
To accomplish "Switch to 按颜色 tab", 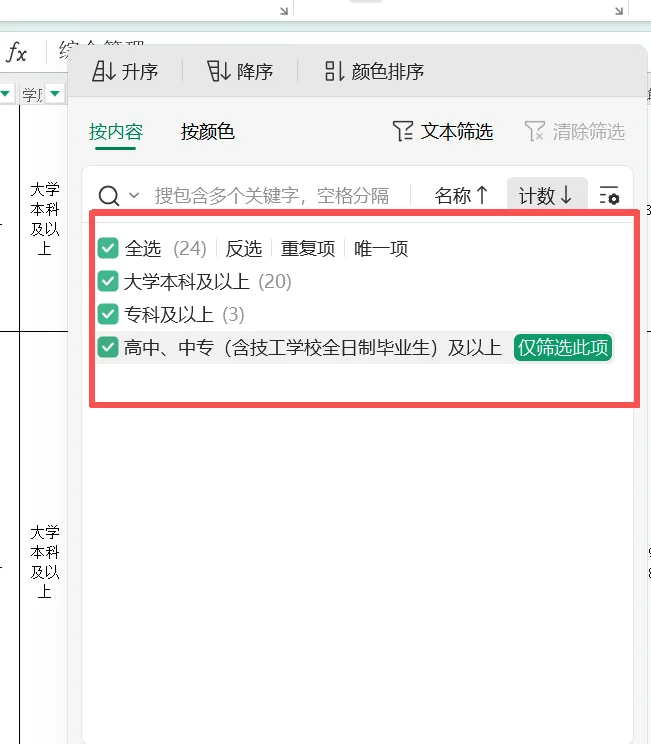I will pyautogui.click(x=207, y=132).
